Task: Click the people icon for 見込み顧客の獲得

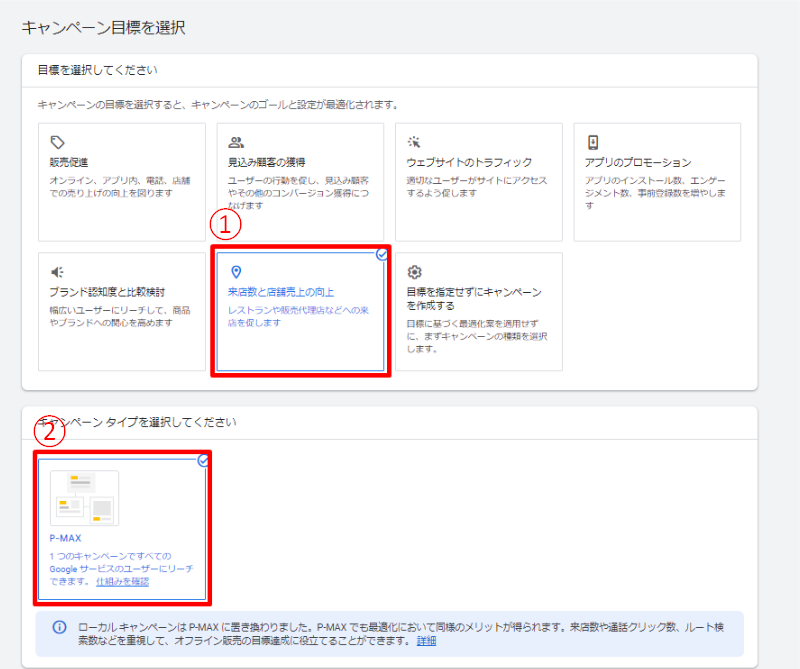Action: pos(236,142)
